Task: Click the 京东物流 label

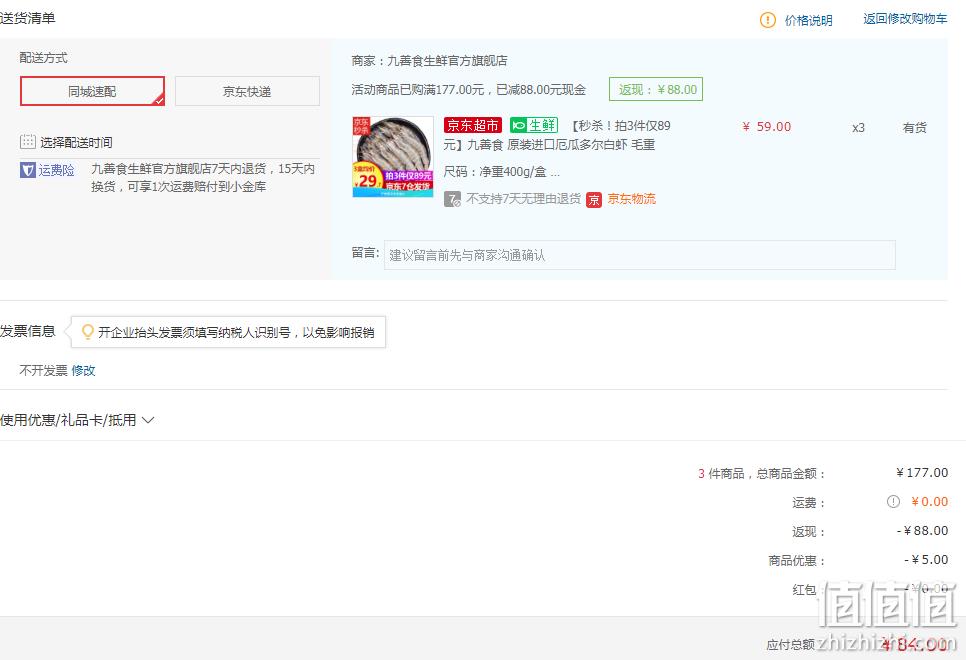Action: (x=631, y=198)
